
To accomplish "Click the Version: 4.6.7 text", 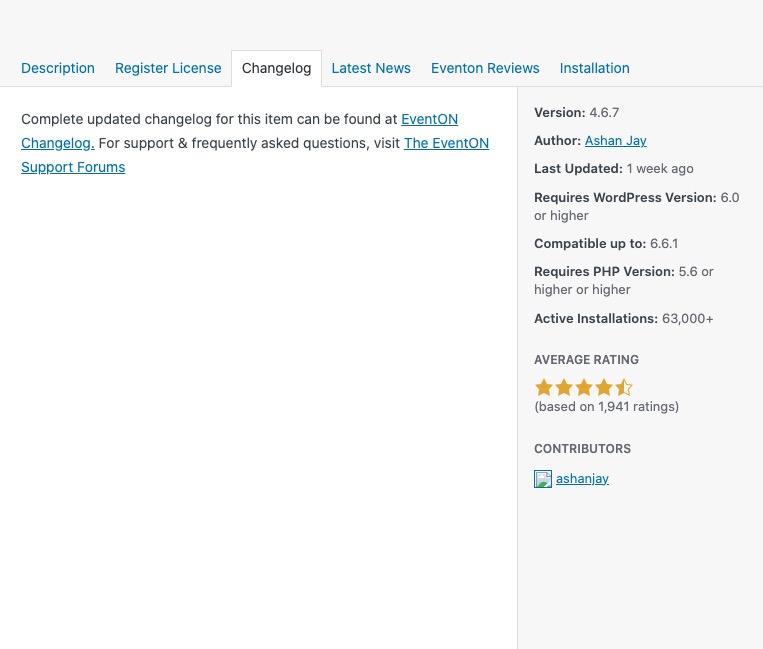I will pyautogui.click(x=577, y=113).
